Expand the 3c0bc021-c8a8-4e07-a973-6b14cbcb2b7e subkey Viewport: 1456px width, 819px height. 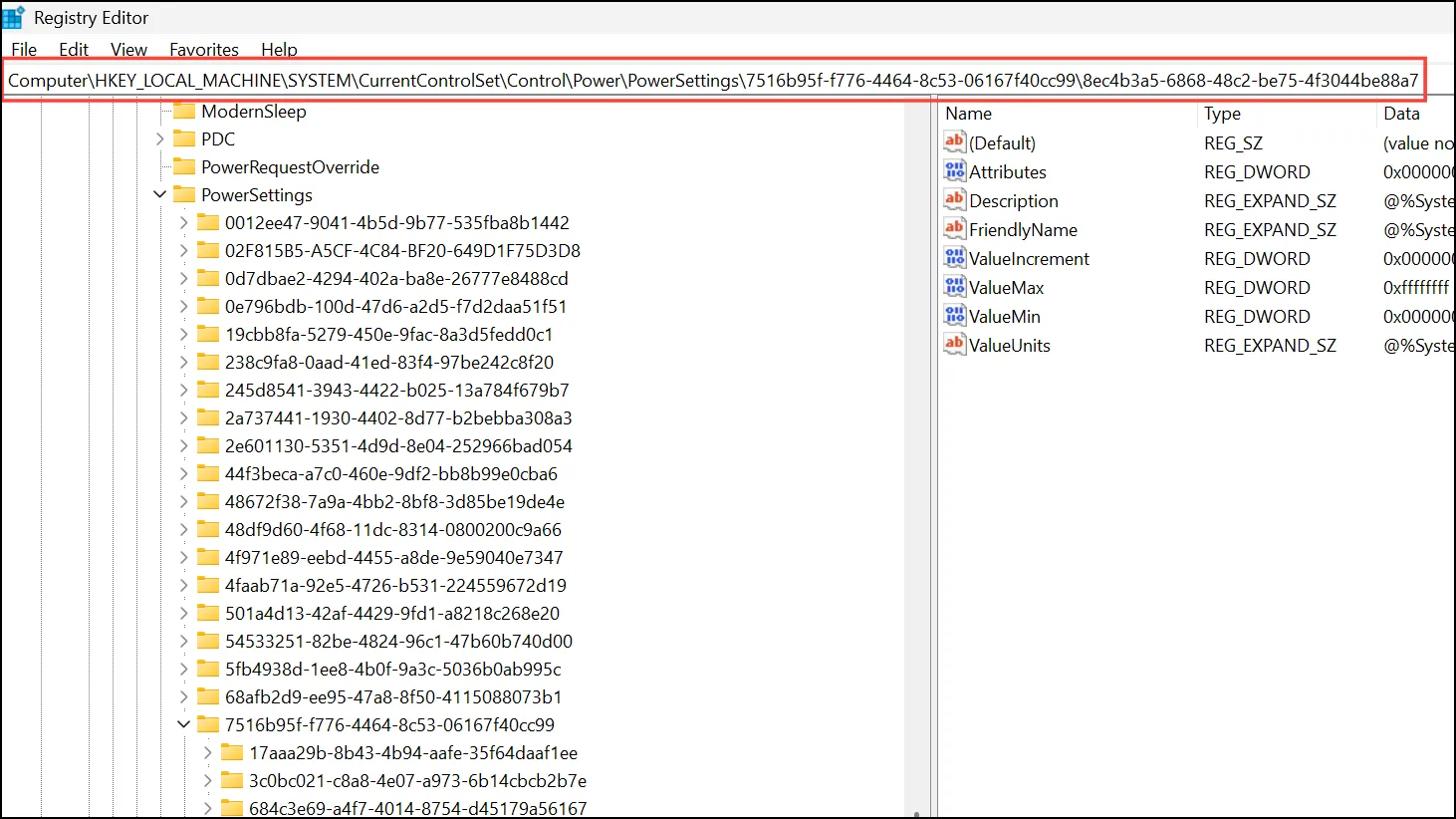(207, 780)
